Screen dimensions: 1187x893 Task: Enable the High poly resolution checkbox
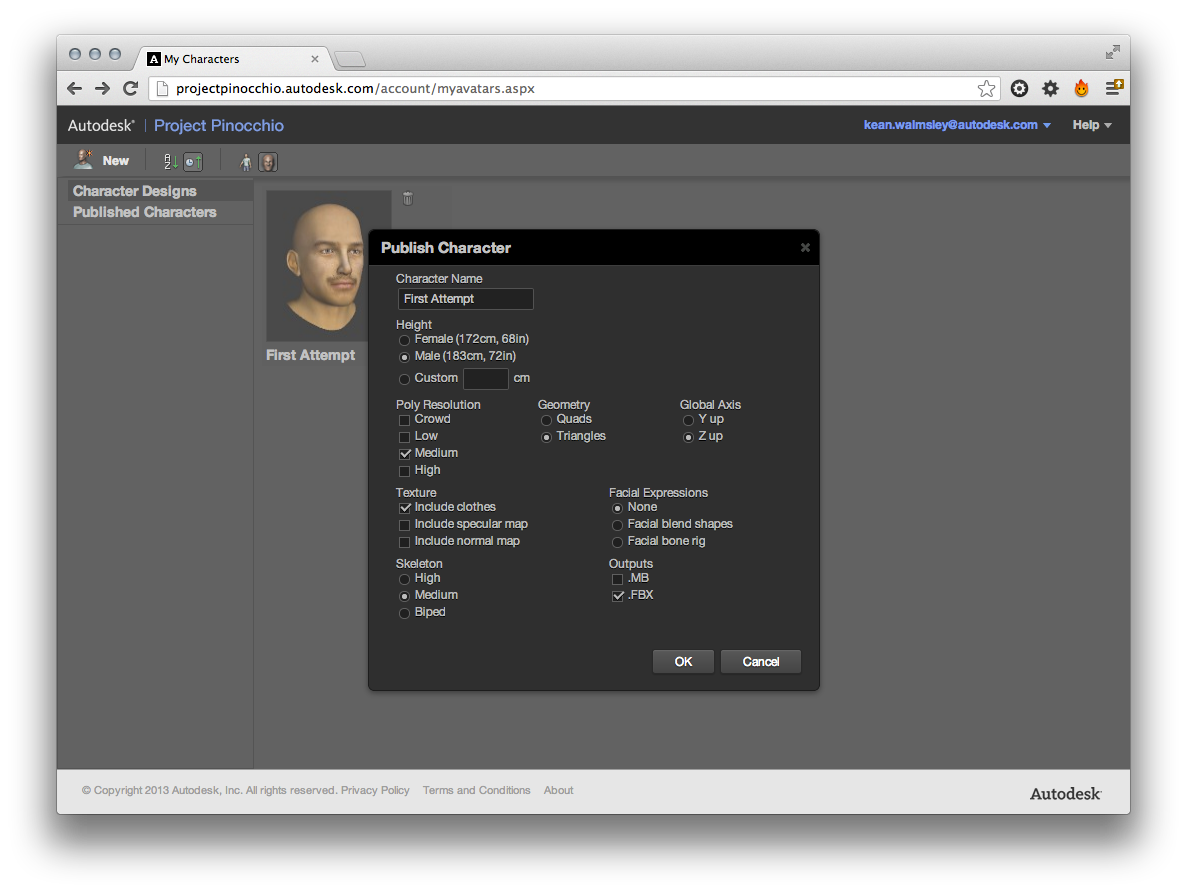pyautogui.click(x=405, y=470)
